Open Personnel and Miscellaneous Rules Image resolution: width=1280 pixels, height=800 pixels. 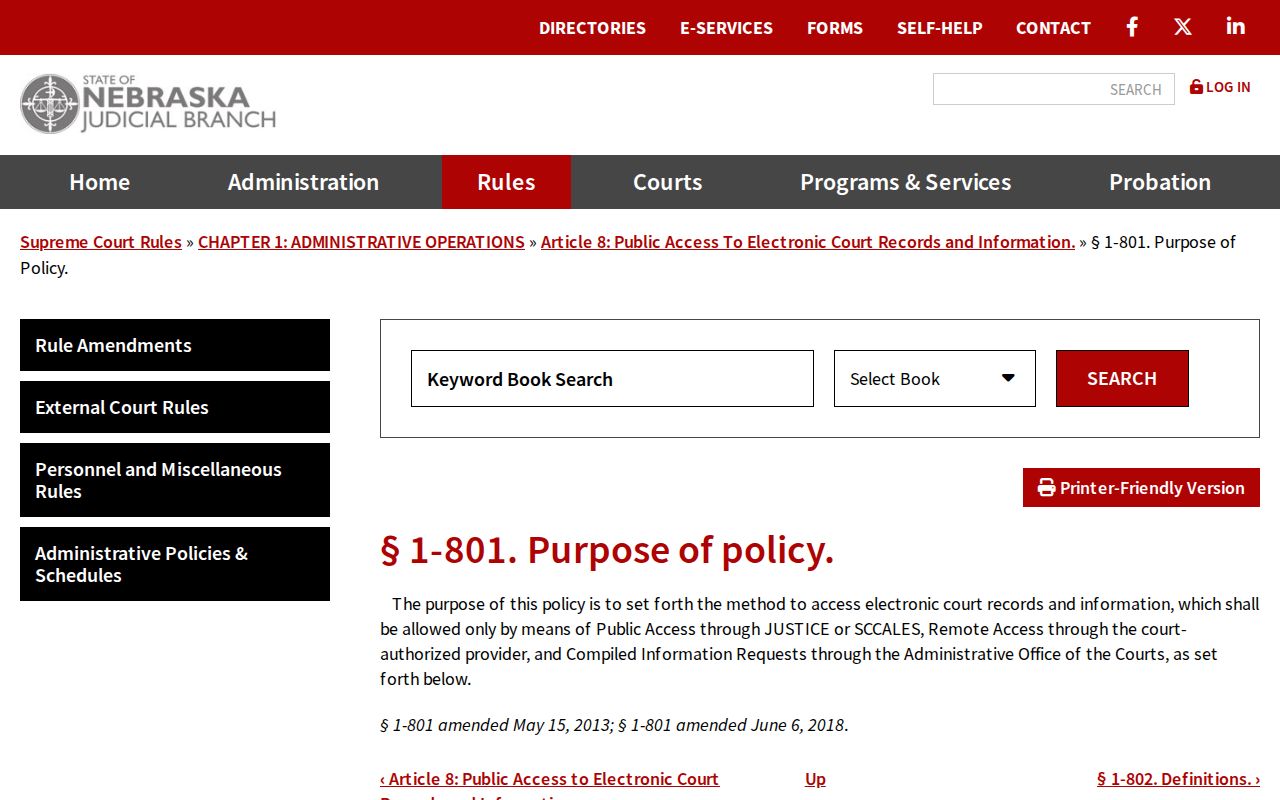175,480
